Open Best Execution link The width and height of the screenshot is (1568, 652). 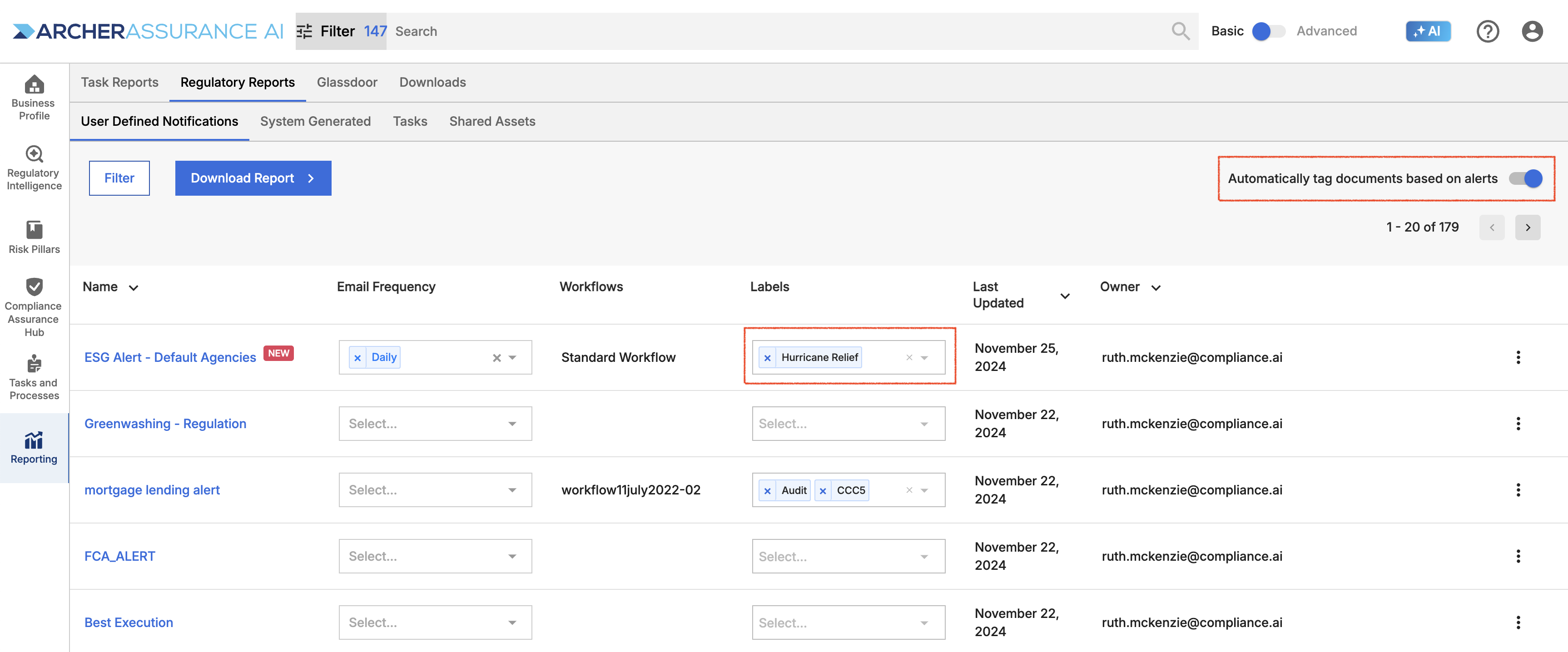[x=129, y=623]
